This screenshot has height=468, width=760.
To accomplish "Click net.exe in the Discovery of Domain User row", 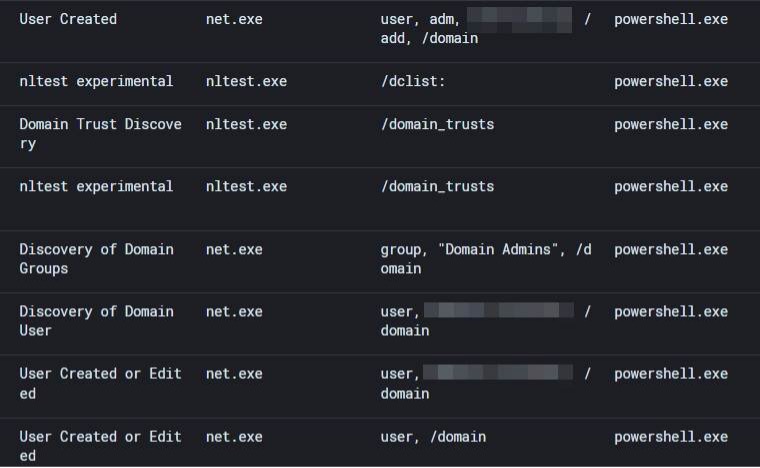I will (x=234, y=311).
